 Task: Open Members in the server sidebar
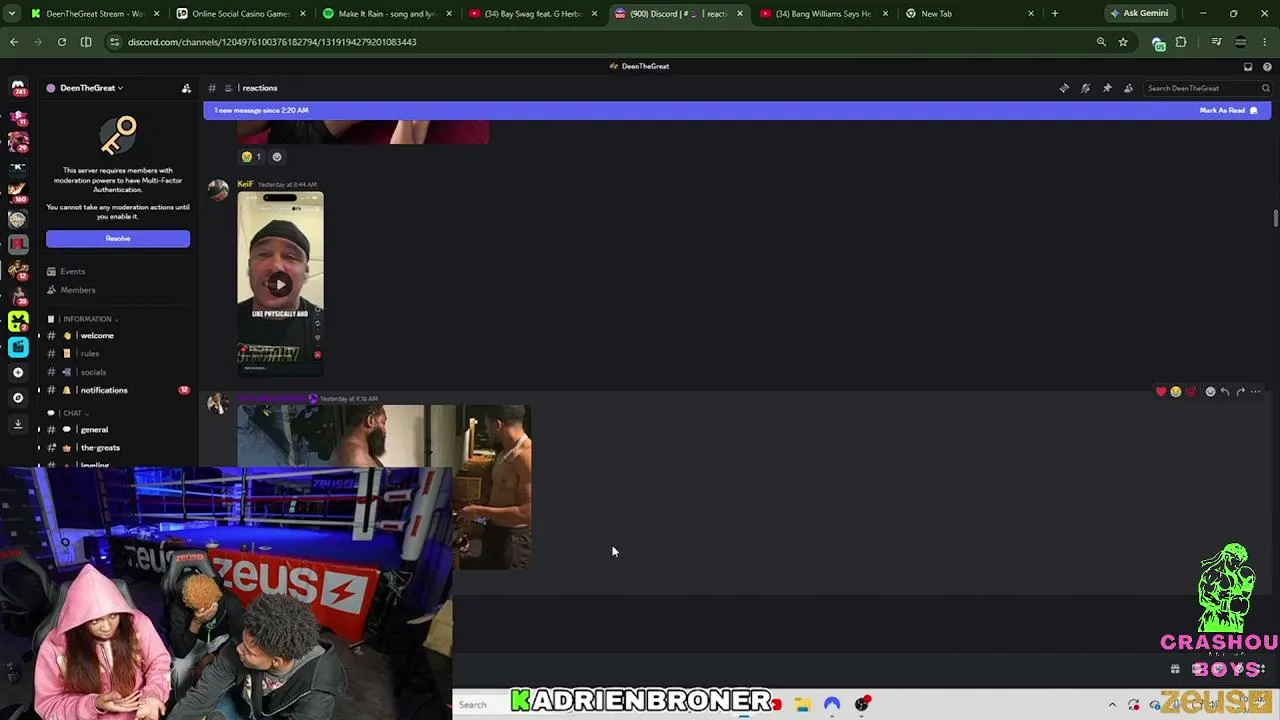click(77, 291)
